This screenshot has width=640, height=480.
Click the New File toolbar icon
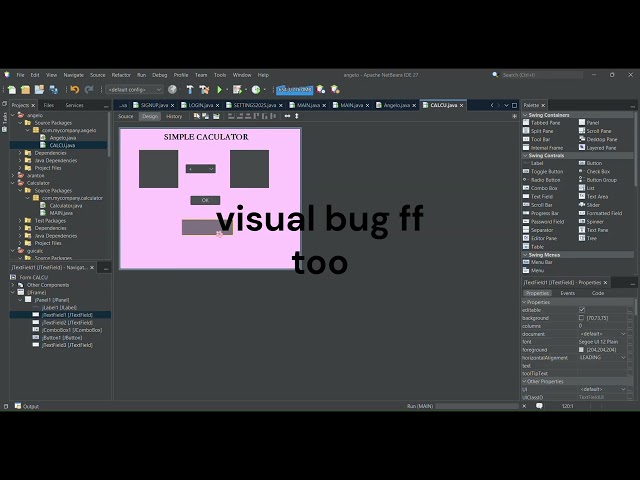coord(12,89)
